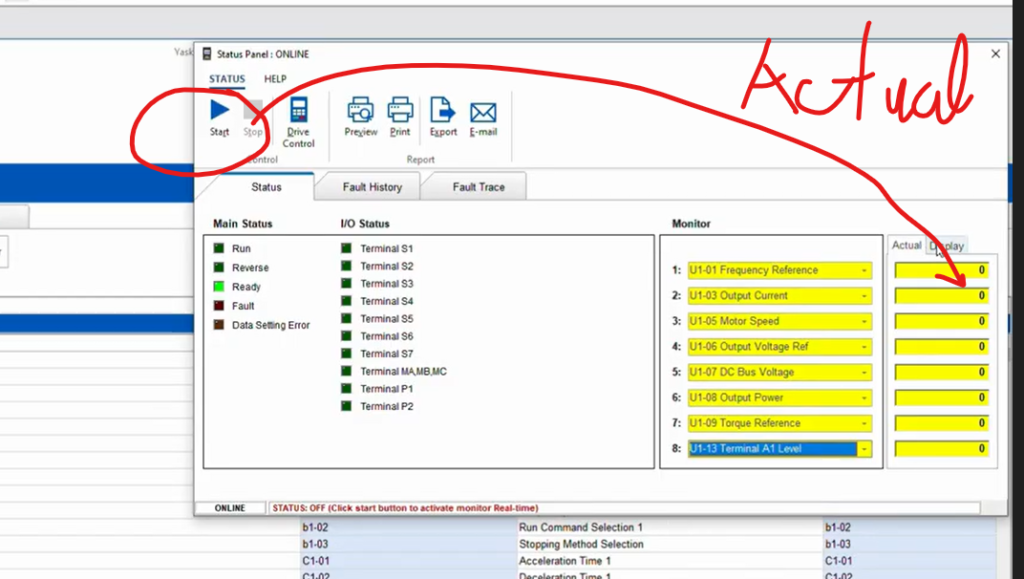The width and height of the screenshot is (1024, 579).
Task: Open the Preview report icon
Action: [360, 110]
